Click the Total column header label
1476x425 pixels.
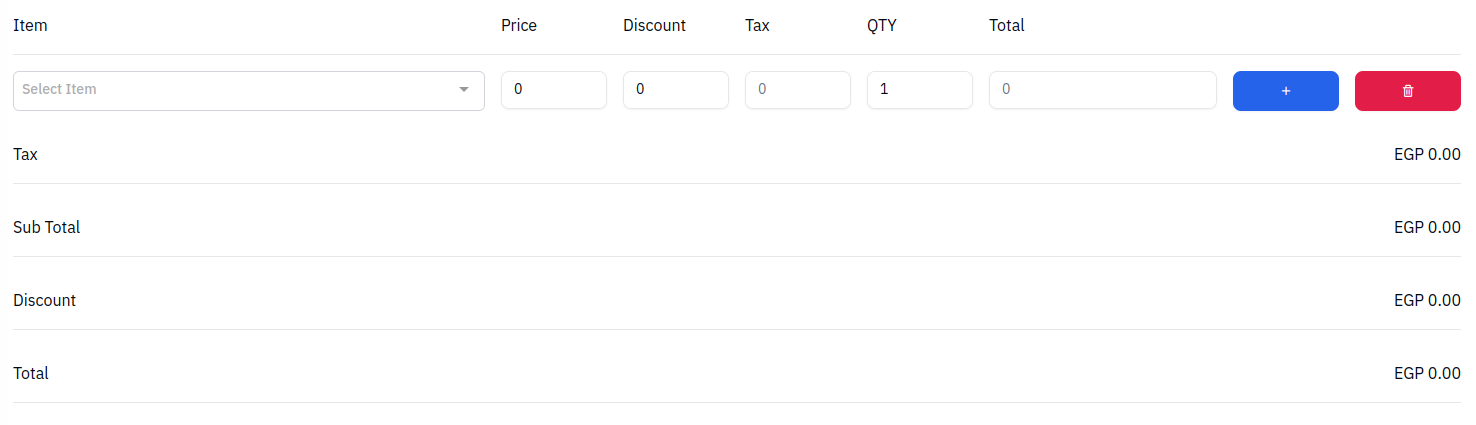click(1007, 26)
